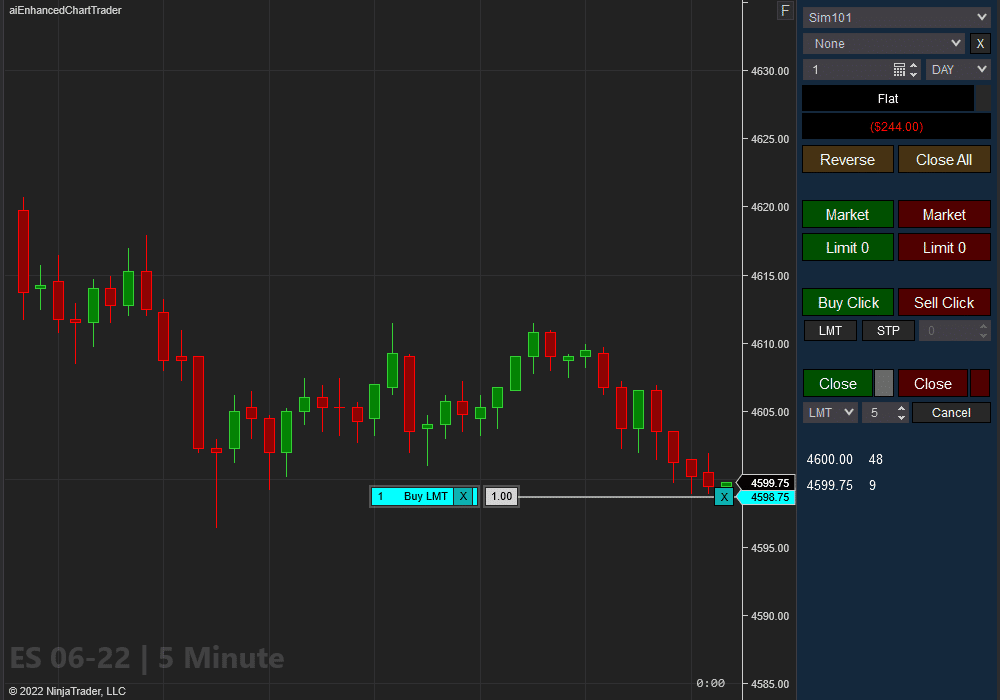This screenshot has width=1000, height=700.
Task: Open the Sim101 account dropdown
Action: (896, 17)
